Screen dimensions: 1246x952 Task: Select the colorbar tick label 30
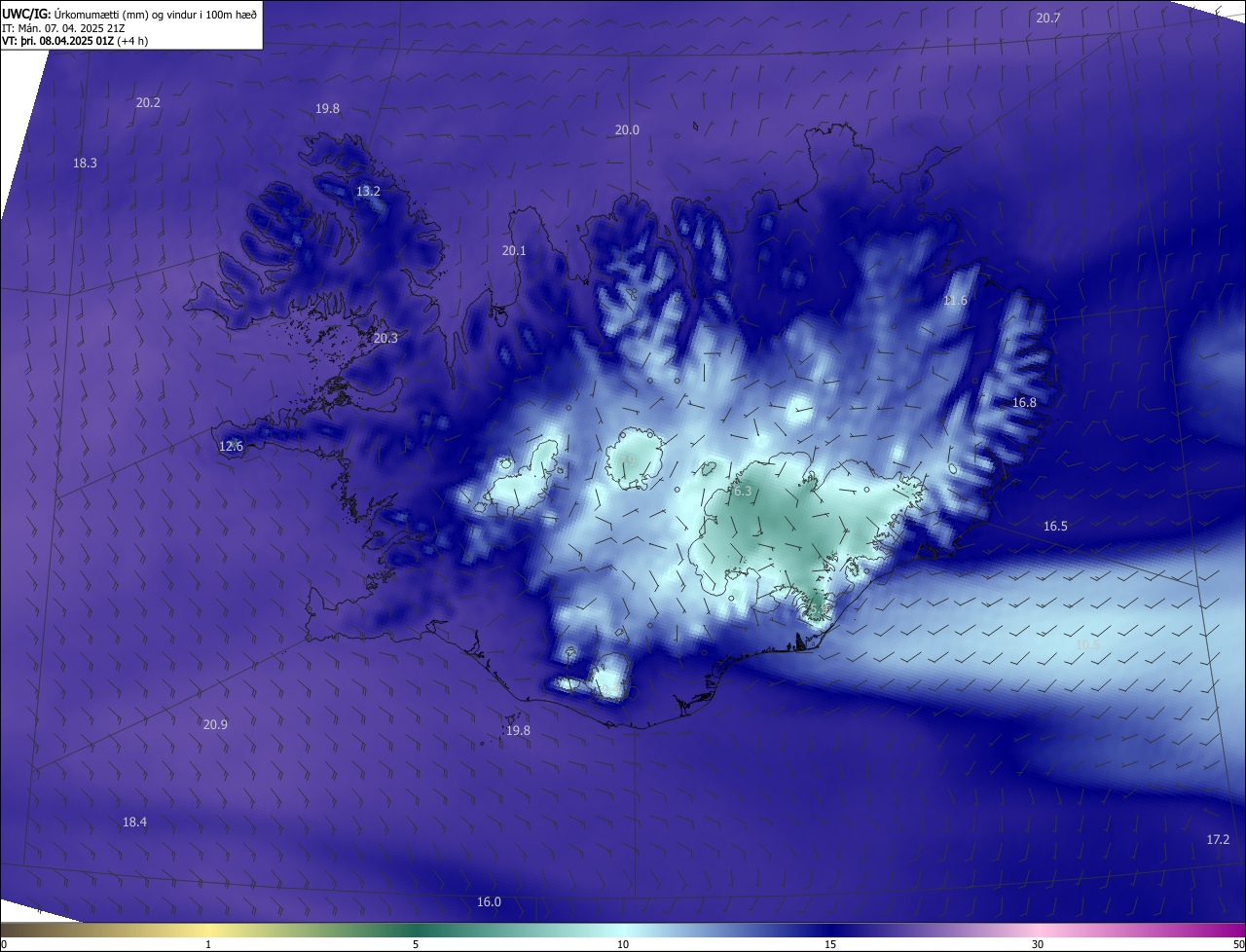pyautogui.click(x=1038, y=944)
